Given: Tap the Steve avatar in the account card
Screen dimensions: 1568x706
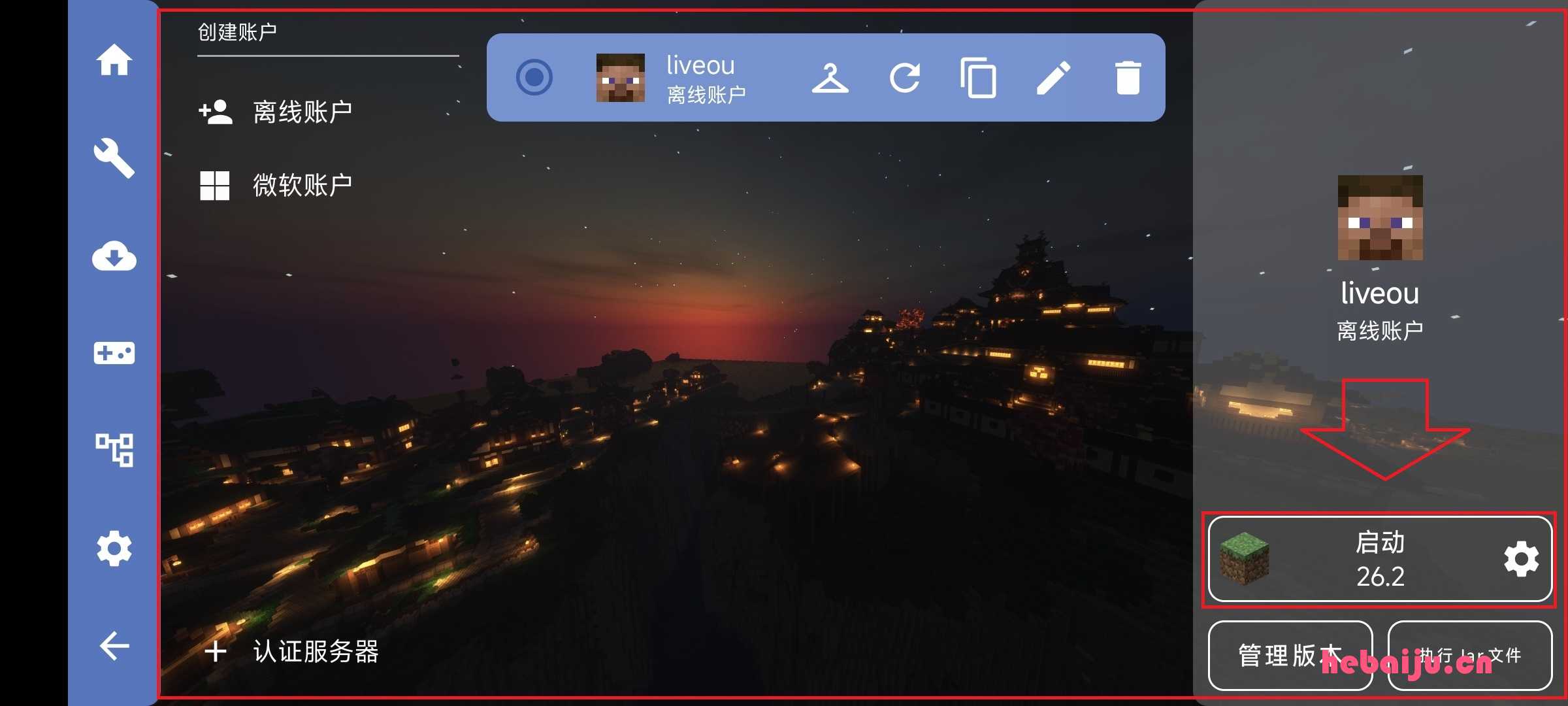Looking at the screenshot, I should tap(621, 78).
